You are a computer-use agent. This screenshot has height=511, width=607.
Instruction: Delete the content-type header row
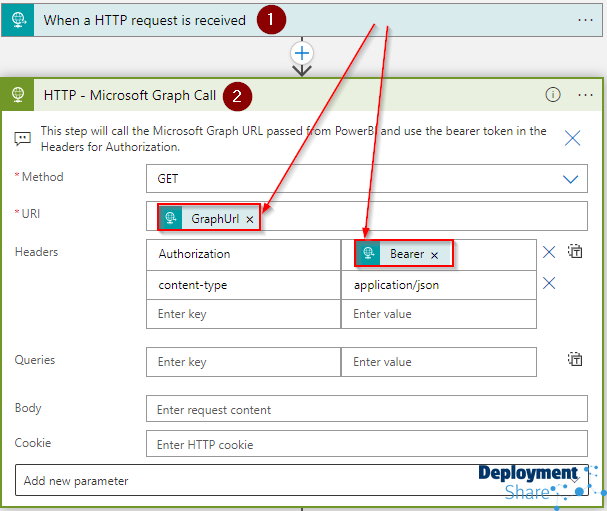[549, 284]
